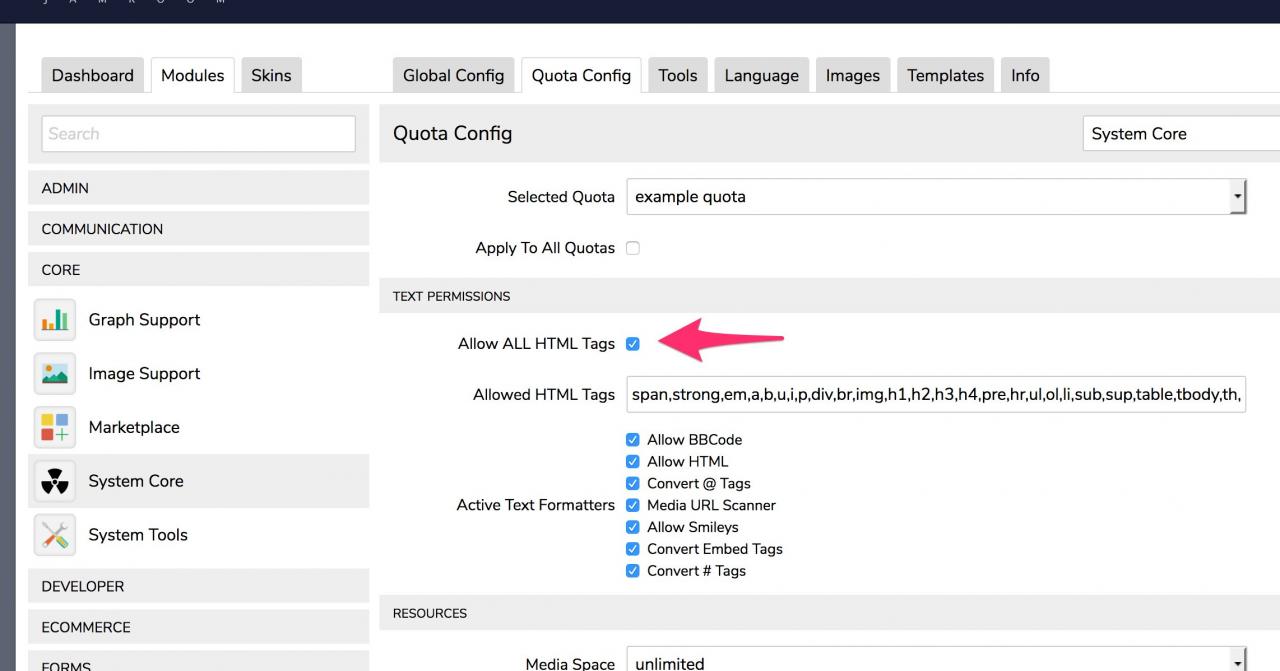The height and width of the screenshot is (671, 1280).
Task: Click the System Core radiation icon
Action: click(x=55, y=481)
